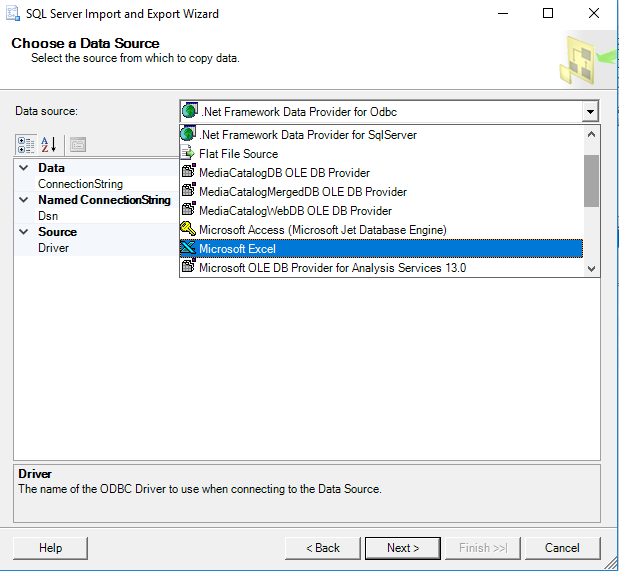Select Microsoft Excel data source
The width and height of the screenshot is (619, 571).
tap(381, 248)
